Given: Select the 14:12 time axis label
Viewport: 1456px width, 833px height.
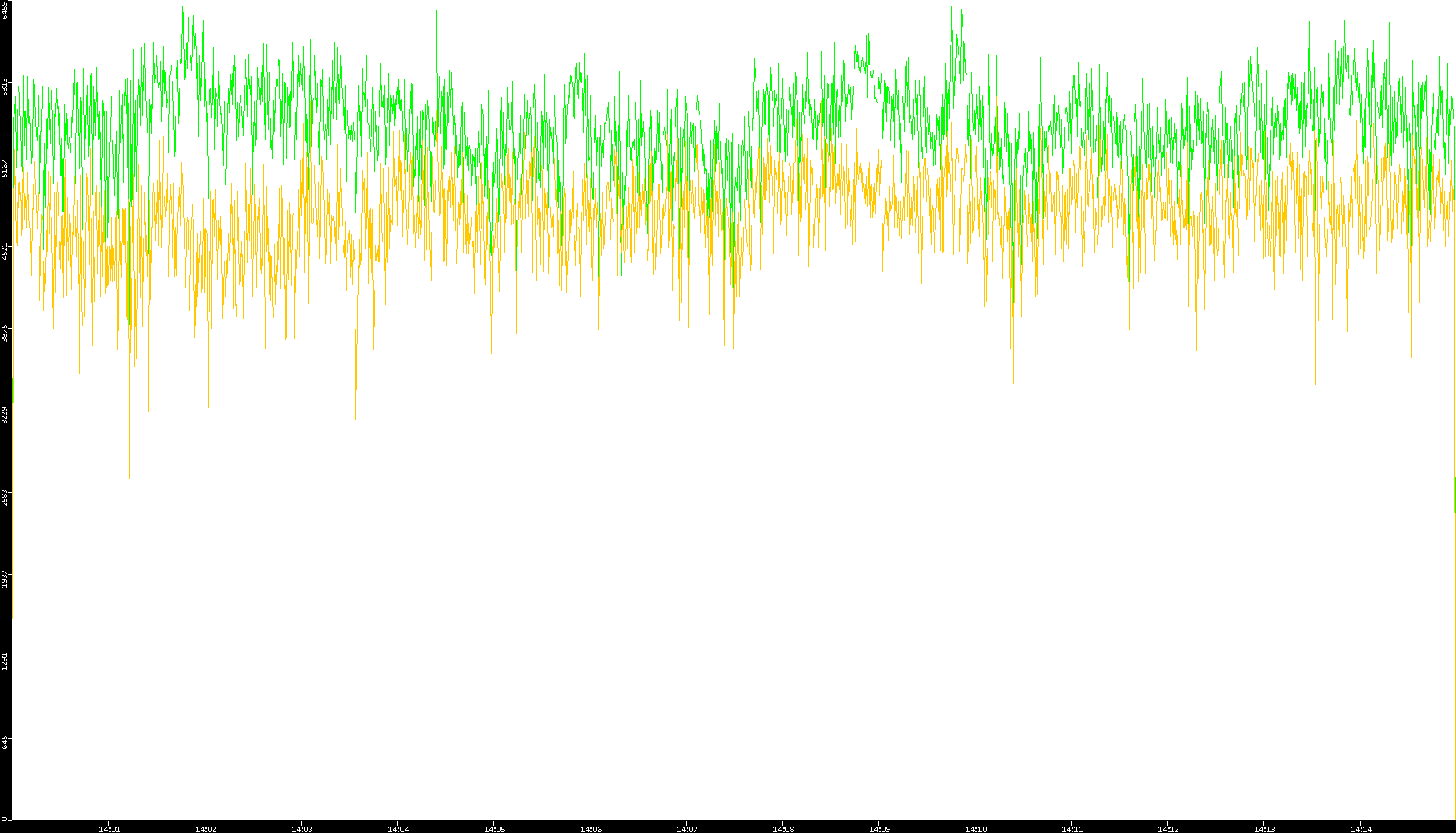Looking at the screenshot, I should coord(1168,829).
